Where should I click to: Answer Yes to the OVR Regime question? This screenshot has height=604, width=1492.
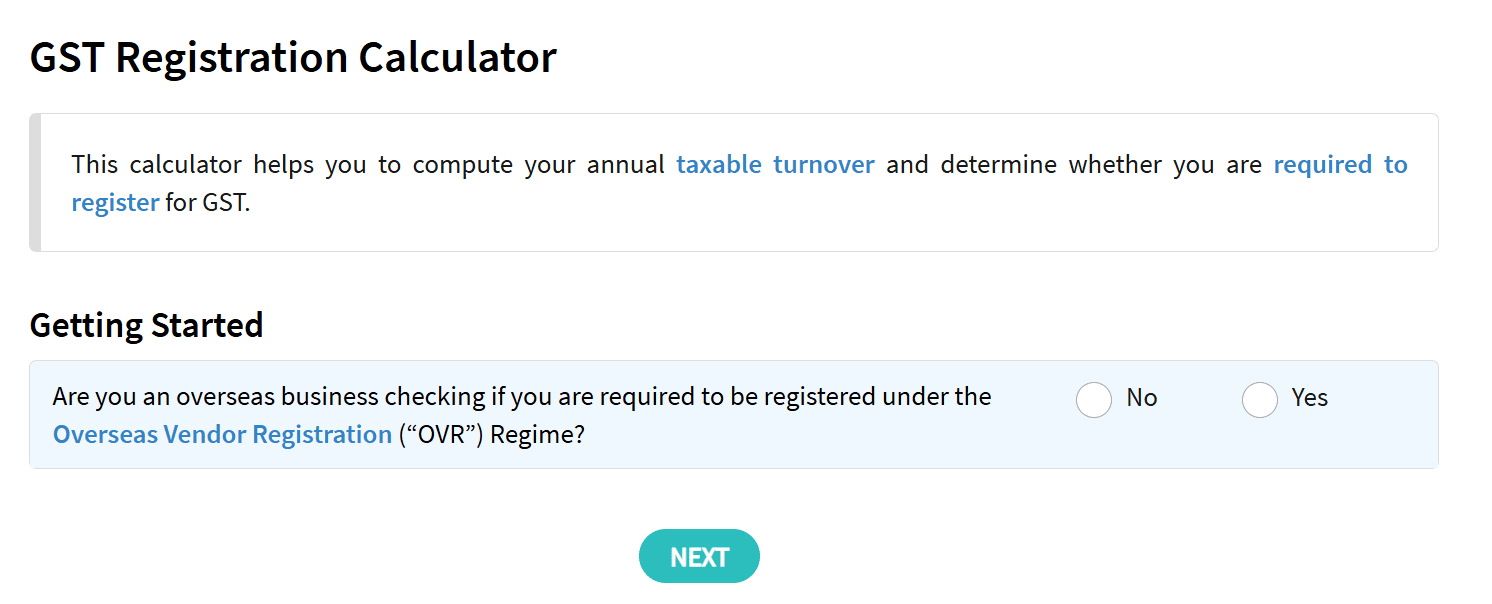pyautogui.click(x=1260, y=399)
